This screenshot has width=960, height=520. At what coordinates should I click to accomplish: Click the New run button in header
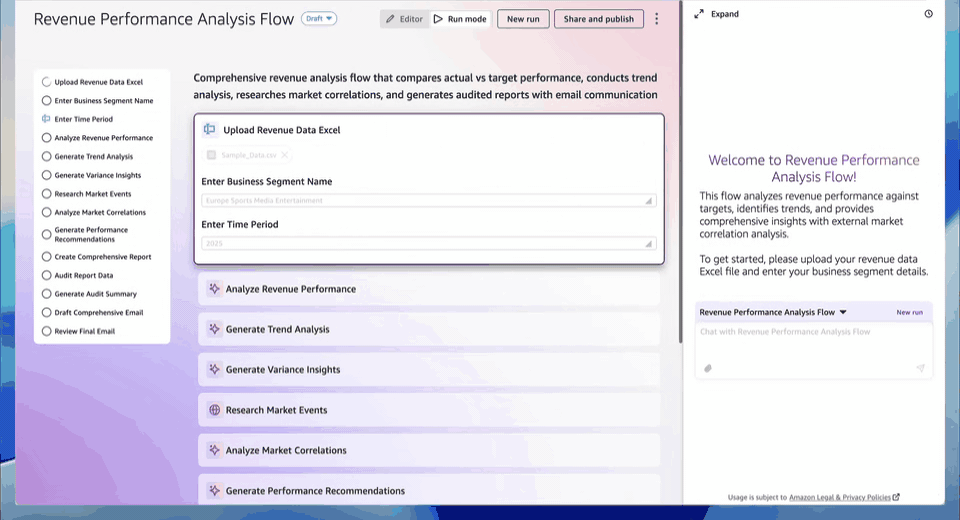click(523, 19)
